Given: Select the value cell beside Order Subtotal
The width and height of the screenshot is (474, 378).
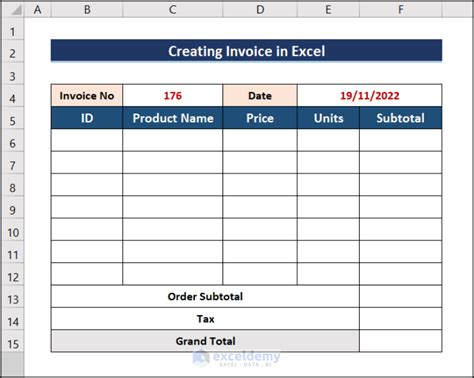Looking at the screenshot, I should tap(401, 296).
